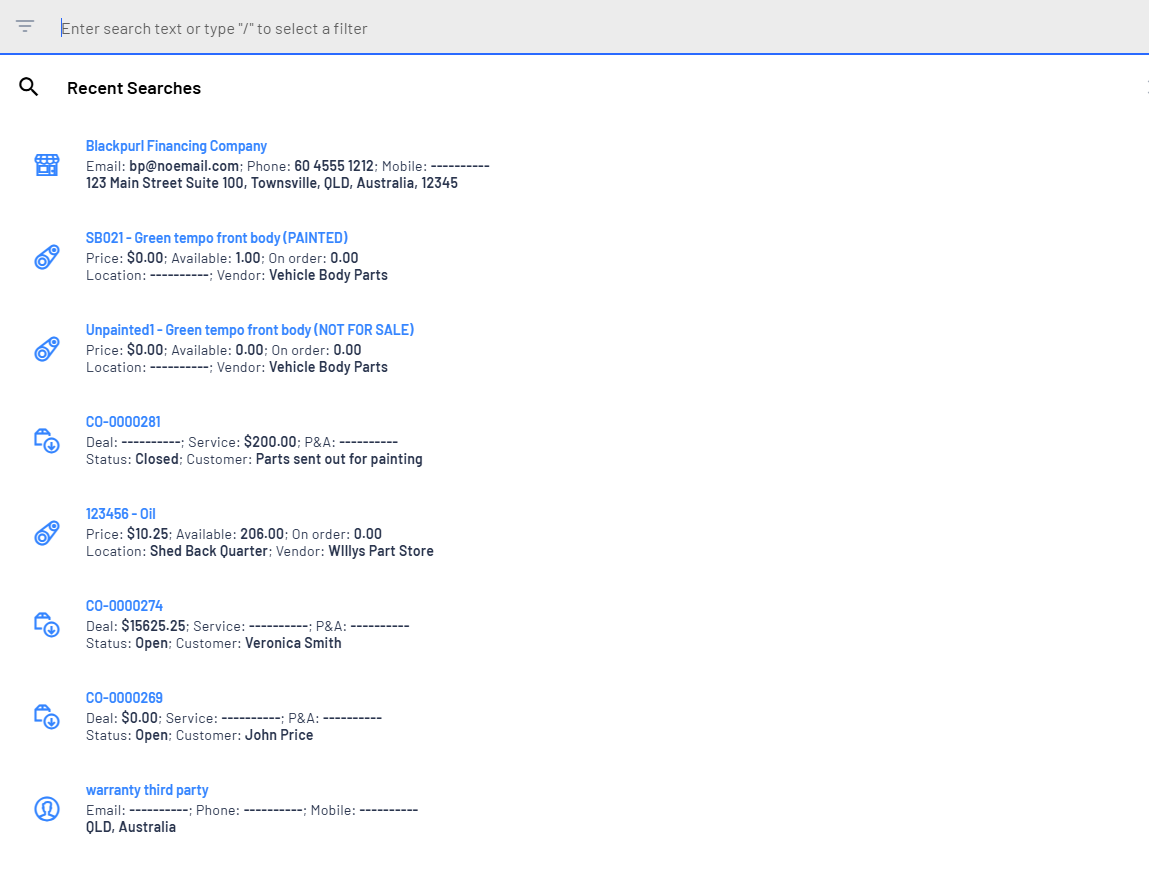Image resolution: width=1149 pixels, height=885 pixels.
Task: Click customer name John Price
Action: click(x=279, y=735)
